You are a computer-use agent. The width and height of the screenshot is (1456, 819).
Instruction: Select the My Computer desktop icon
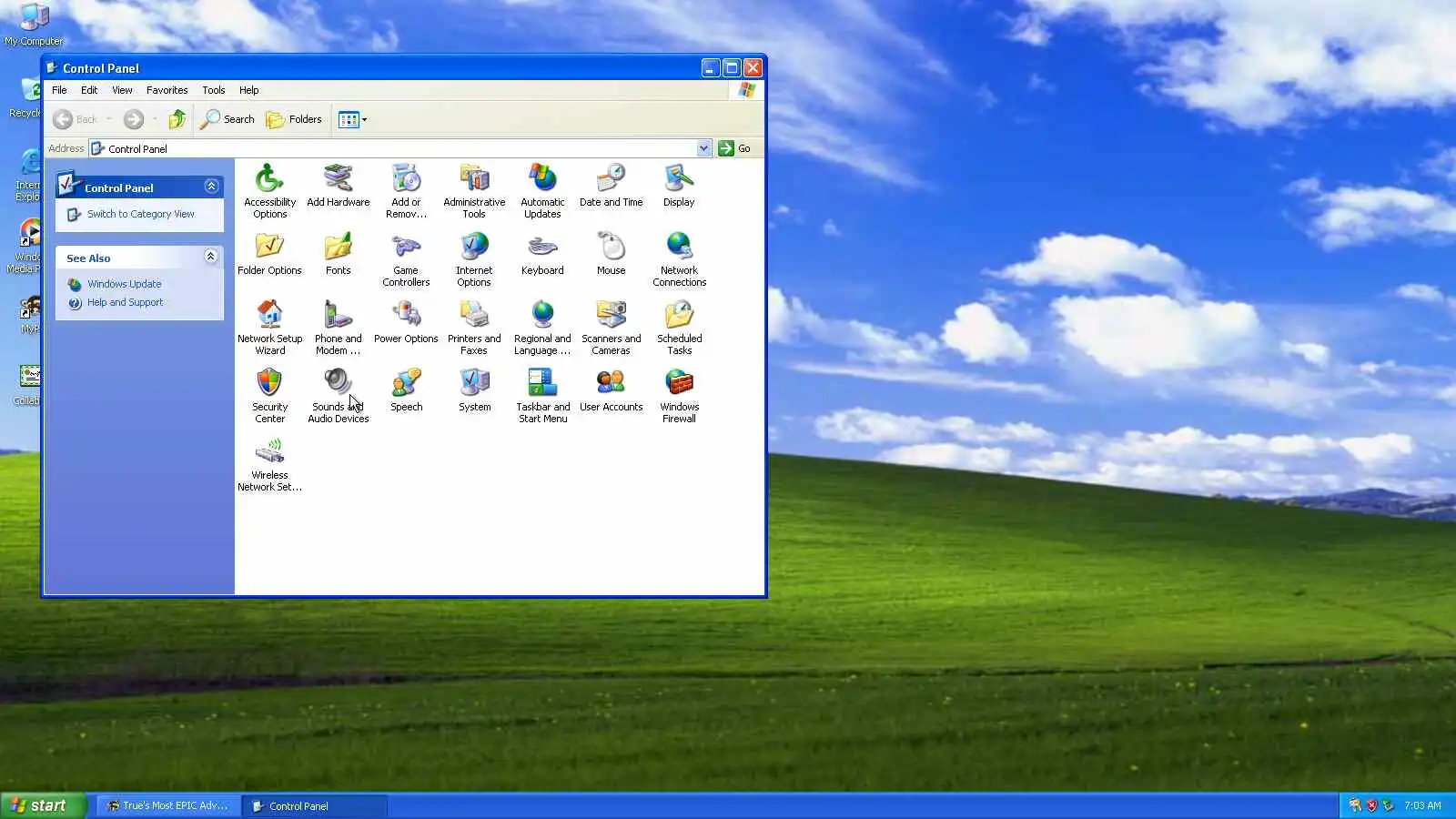click(34, 25)
